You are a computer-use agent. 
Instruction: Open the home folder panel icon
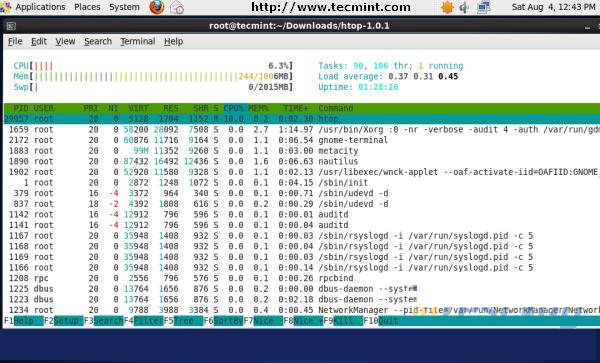tap(177, 7)
